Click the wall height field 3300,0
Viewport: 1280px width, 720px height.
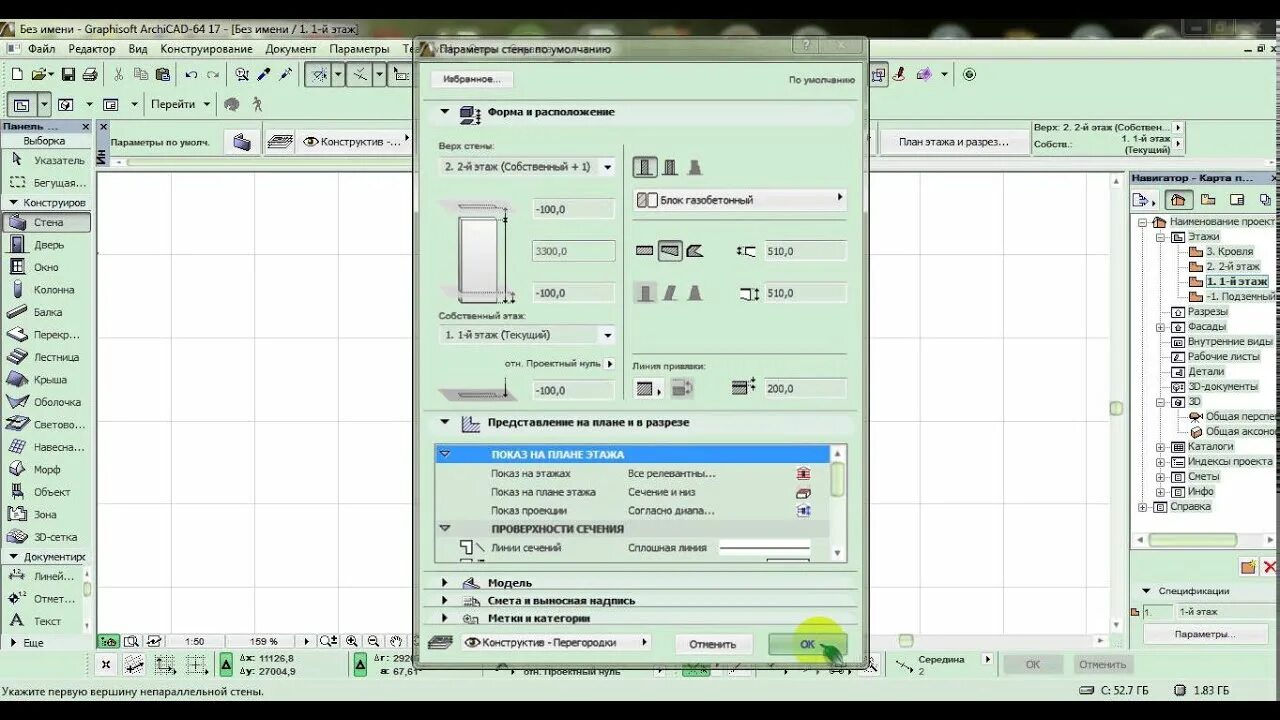coord(573,251)
